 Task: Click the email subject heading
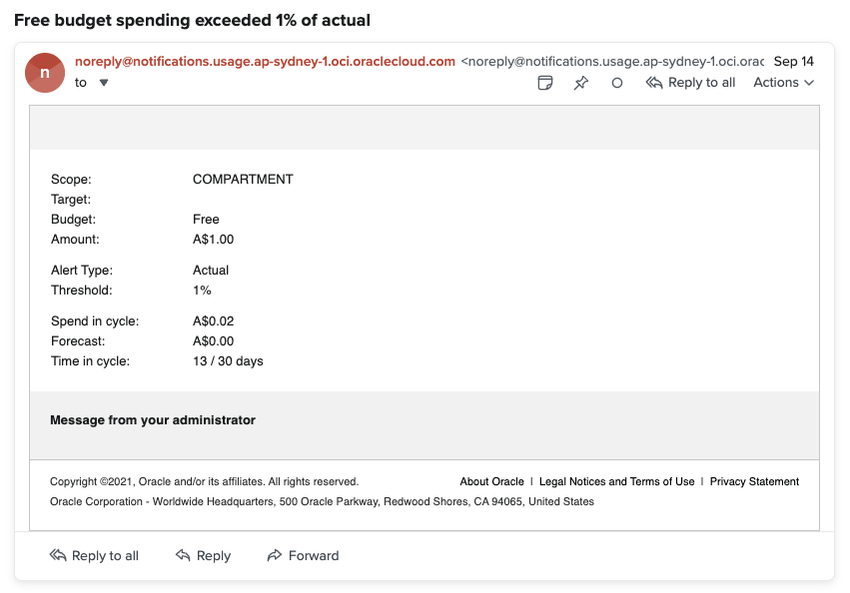(x=192, y=20)
